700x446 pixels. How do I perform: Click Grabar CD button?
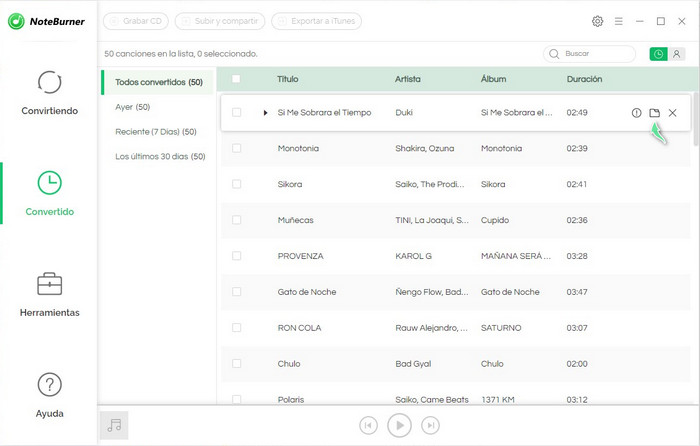136,21
